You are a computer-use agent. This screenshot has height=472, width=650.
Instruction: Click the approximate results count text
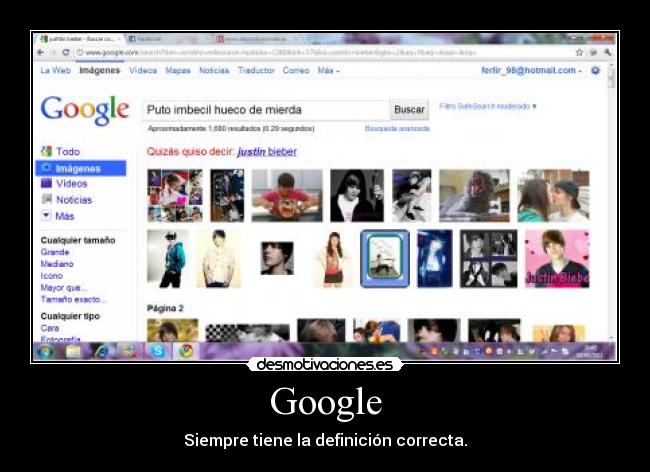(x=231, y=128)
